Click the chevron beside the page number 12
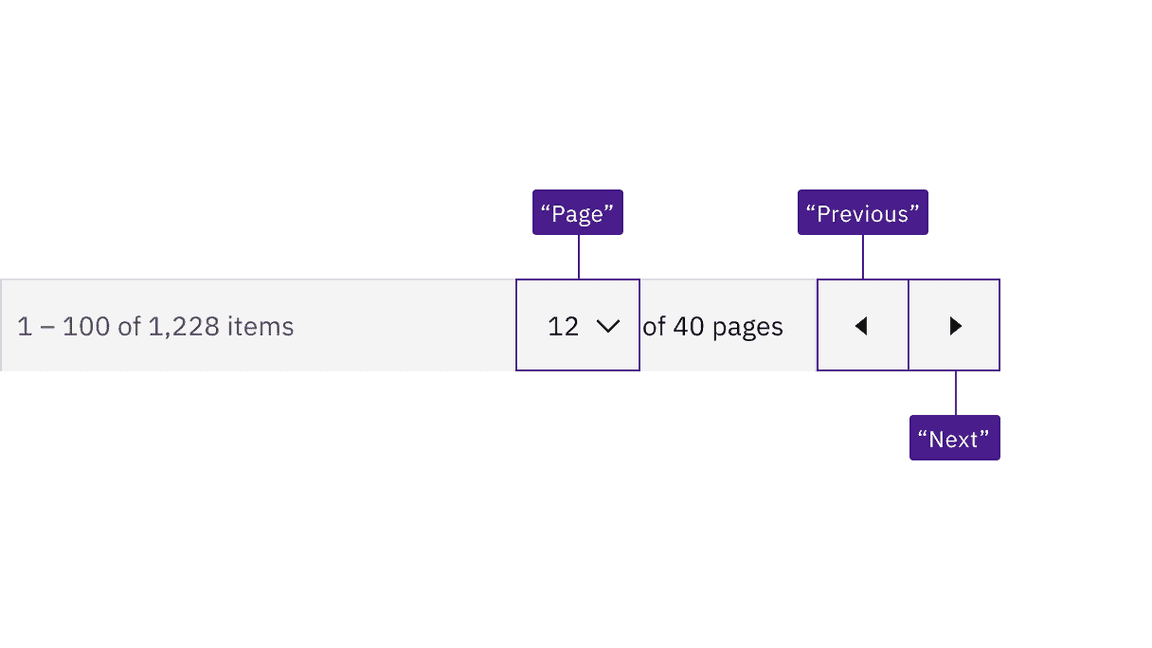Viewport: 1152px width, 648px height. coord(608,325)
